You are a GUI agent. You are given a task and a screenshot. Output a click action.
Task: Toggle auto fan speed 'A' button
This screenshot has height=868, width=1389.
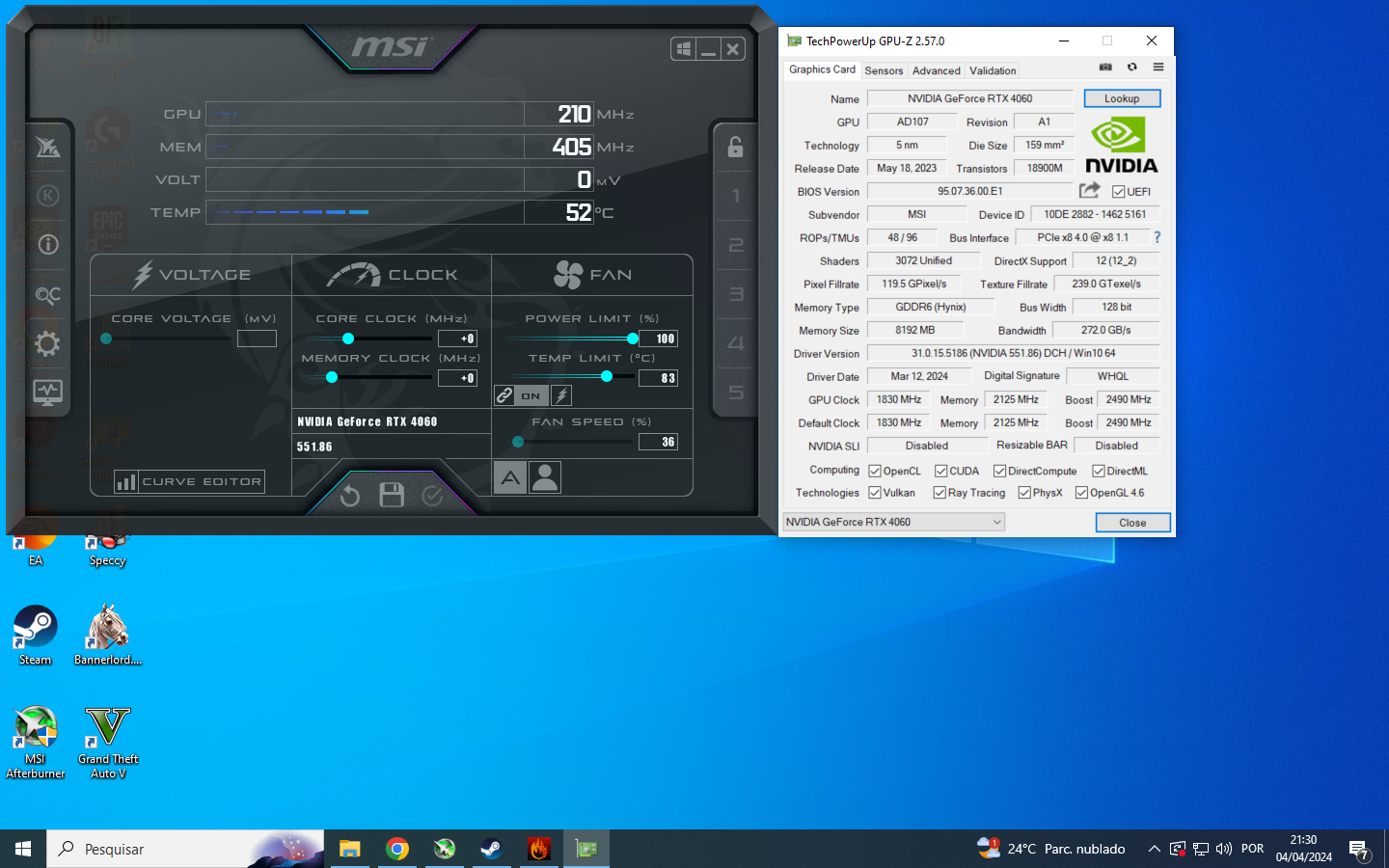(x=510, y=477)
